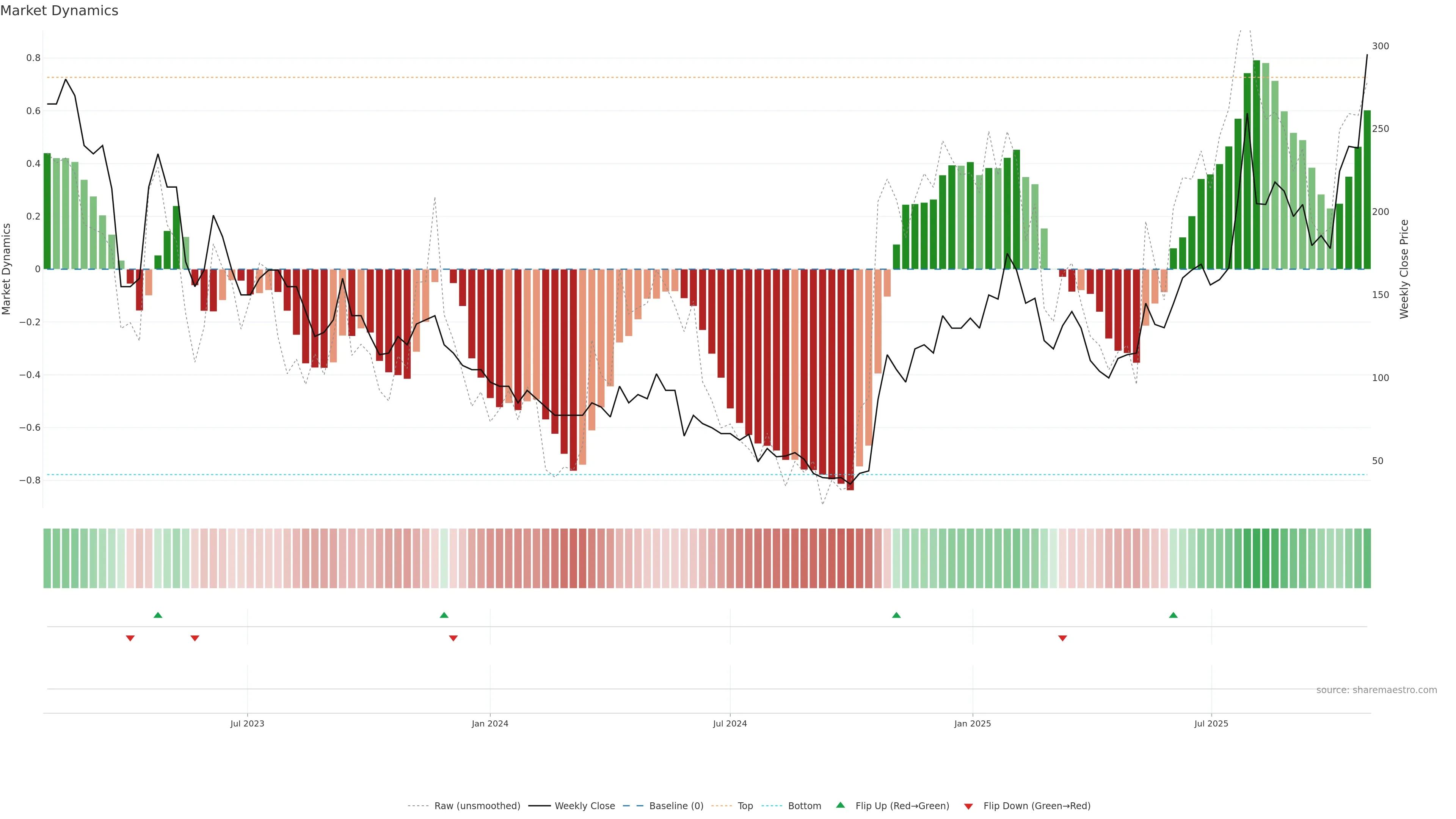
Task: Click the Market Dynamics chart title
Action: tap(60, 11)
